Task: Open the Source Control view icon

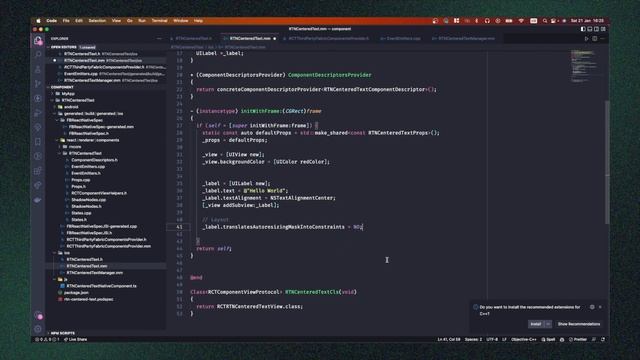Action: [38, 84]
